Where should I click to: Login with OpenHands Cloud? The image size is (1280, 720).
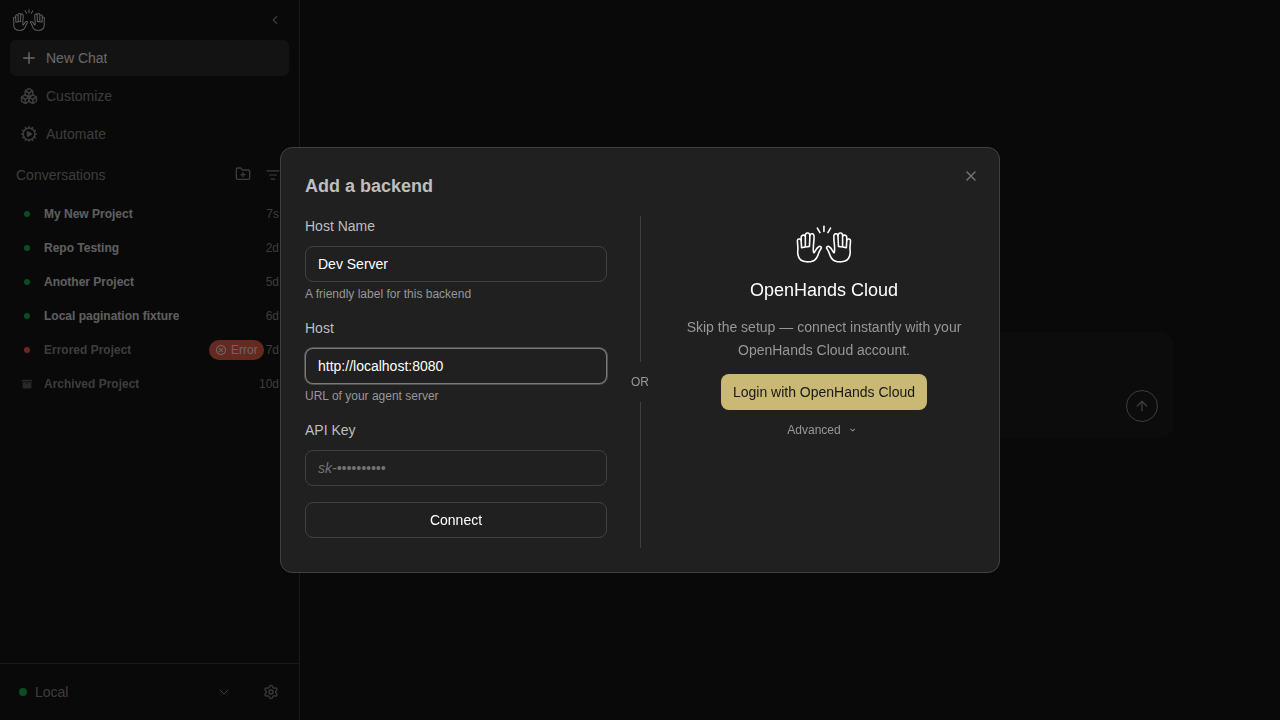(824, 392)
